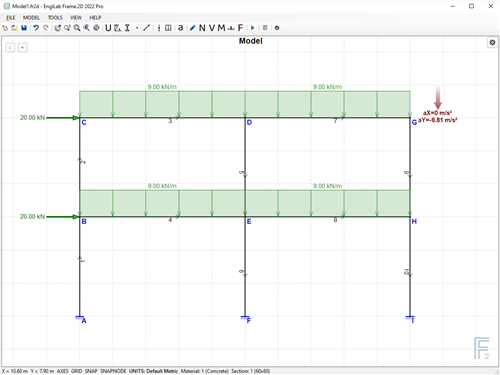Select the add node dot tool
The width and height of the screenshot is (500, 375).
click(137, 28)
